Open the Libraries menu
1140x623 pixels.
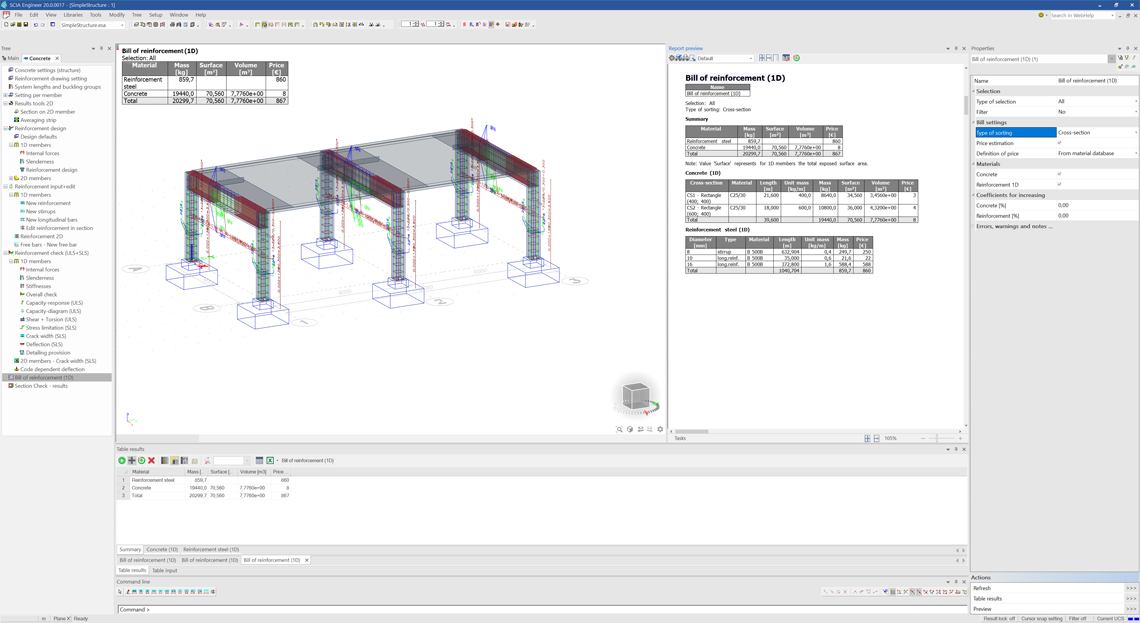click(x=73, y=15)
